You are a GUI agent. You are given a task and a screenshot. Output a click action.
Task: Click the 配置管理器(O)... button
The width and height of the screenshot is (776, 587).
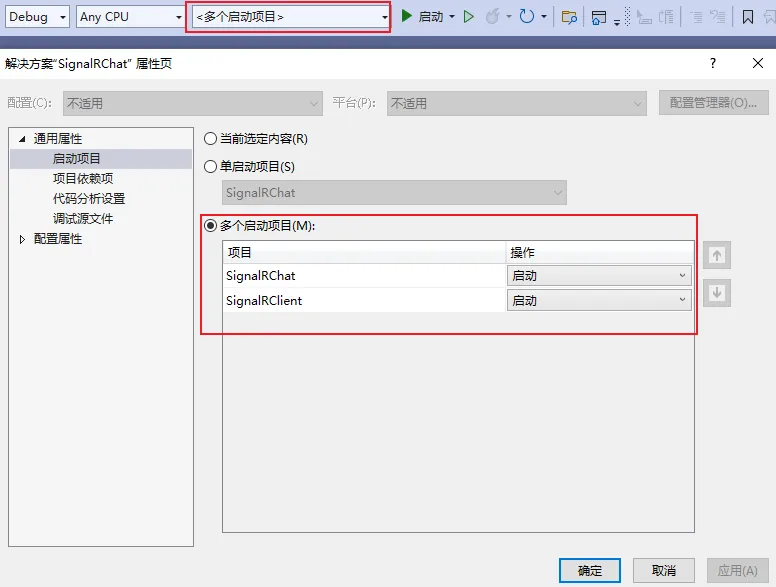(x=713, y=102)
